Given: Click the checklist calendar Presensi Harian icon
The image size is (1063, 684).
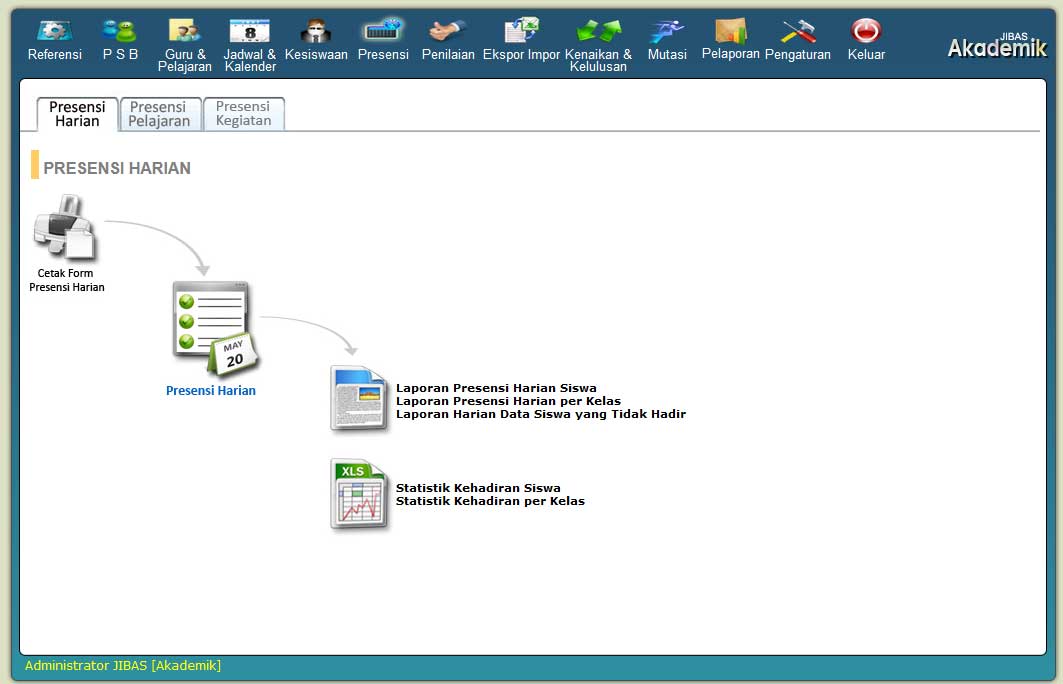Looking at the screenshot, I should pos(216,328).
